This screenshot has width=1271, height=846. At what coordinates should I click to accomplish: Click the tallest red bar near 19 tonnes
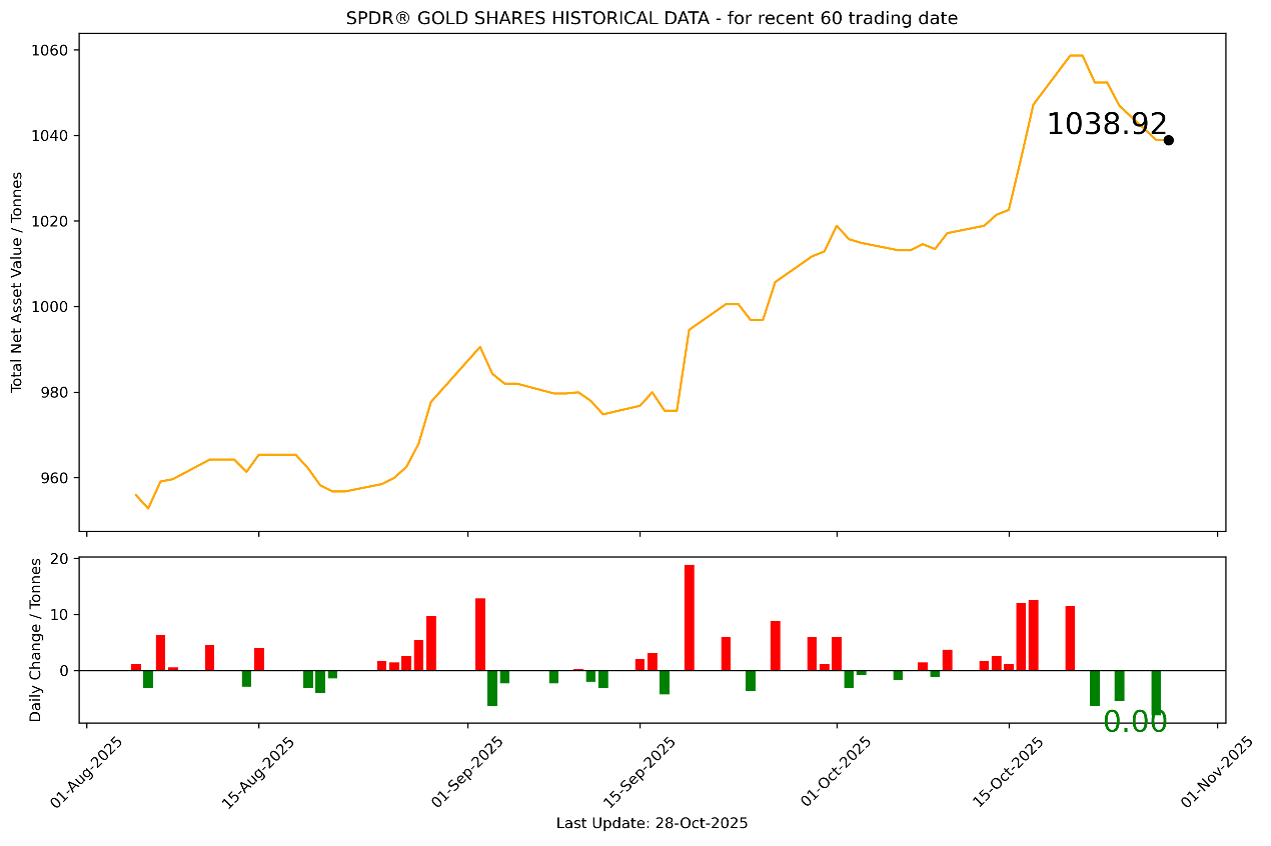689,618
